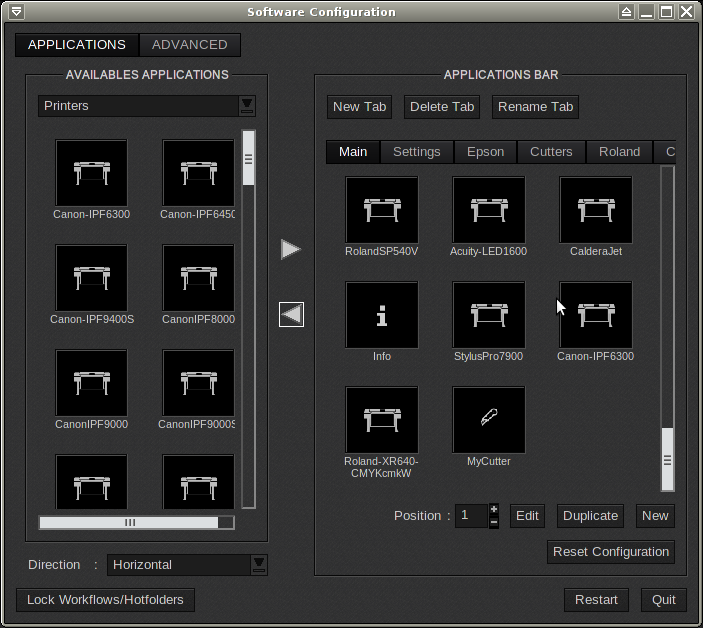Switch to the ADVANCED tab
This screenshot has width=703, height=628.
tap(190, 45)
